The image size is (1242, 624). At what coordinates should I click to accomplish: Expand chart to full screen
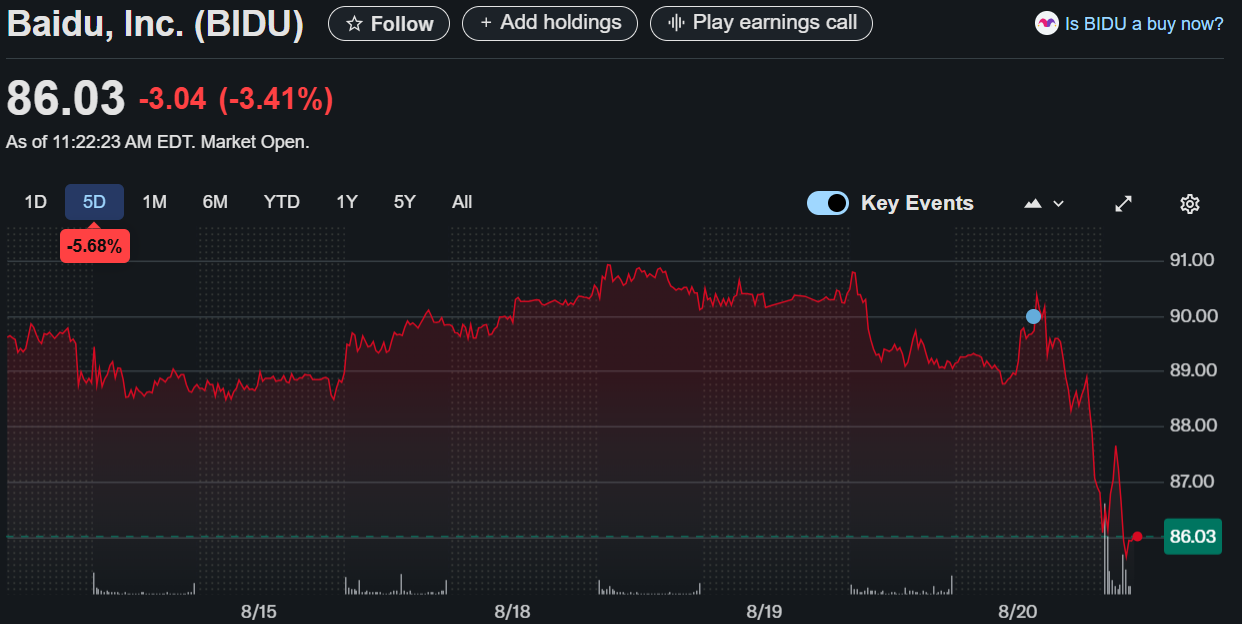coord(1124,204)
